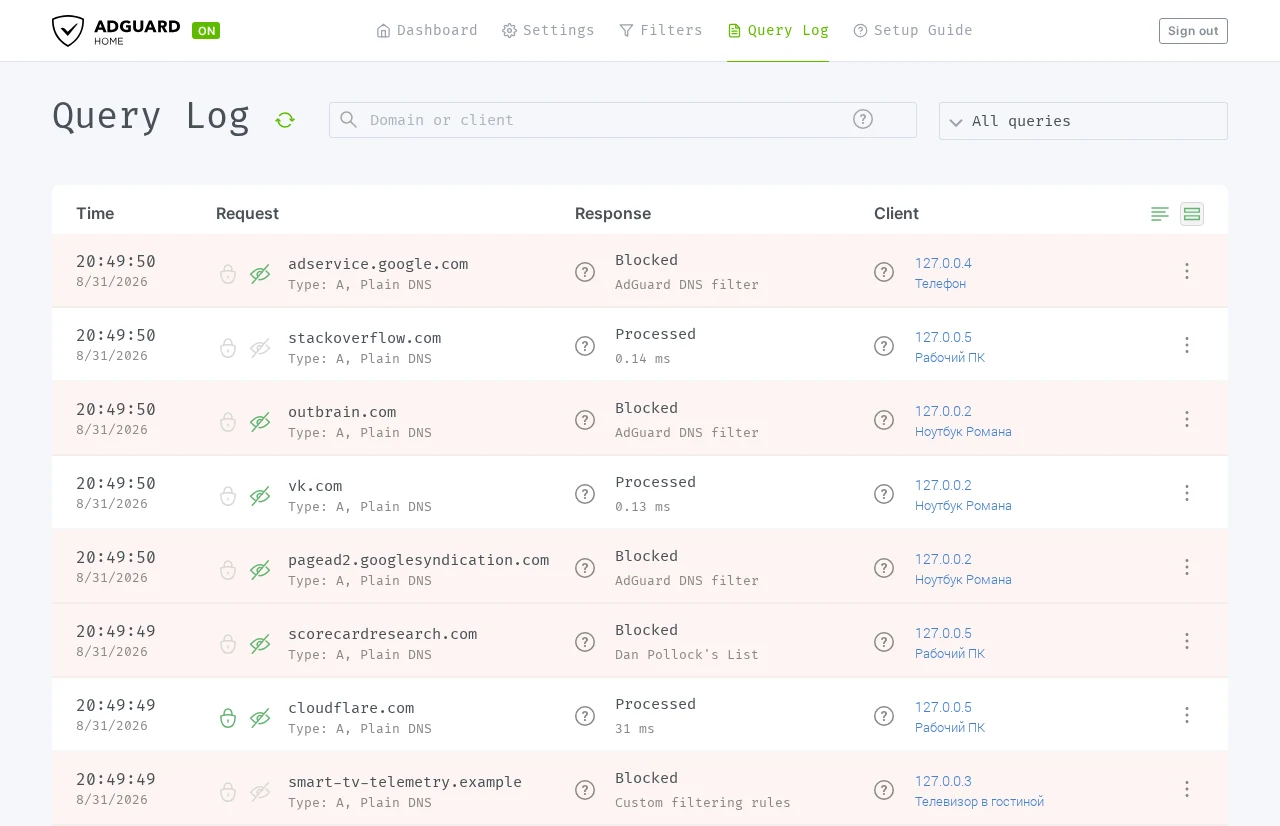Image resolution: width=1280 pixels, height=826 pixels.
Task: Open actions menu for adservice.google.com
Action: point(1187,271)
